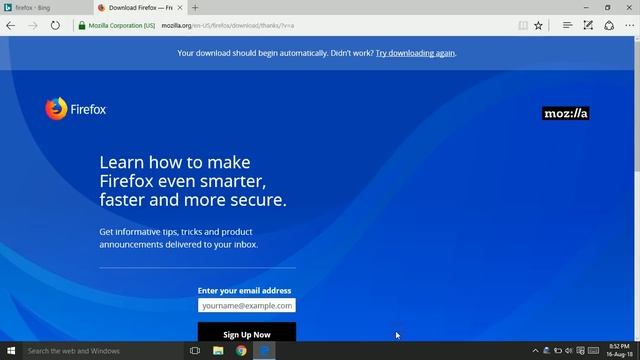This screenshot has width=640, height=360.
Task: Go back to the previous page
Action: 11,26
